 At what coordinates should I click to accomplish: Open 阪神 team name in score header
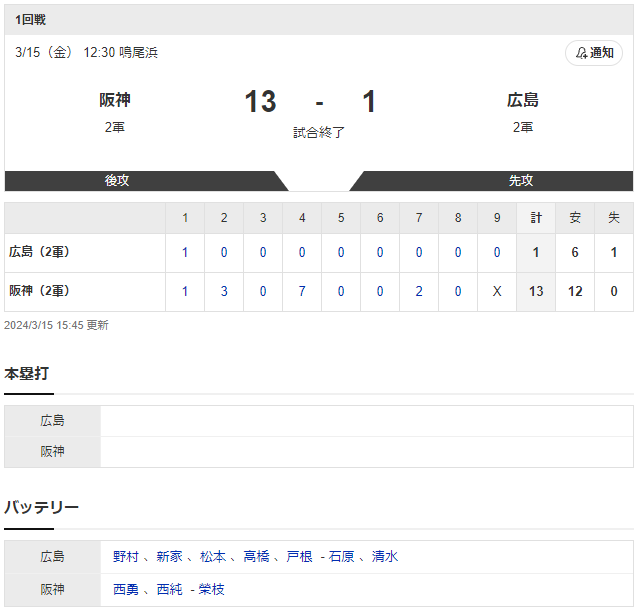115,100
